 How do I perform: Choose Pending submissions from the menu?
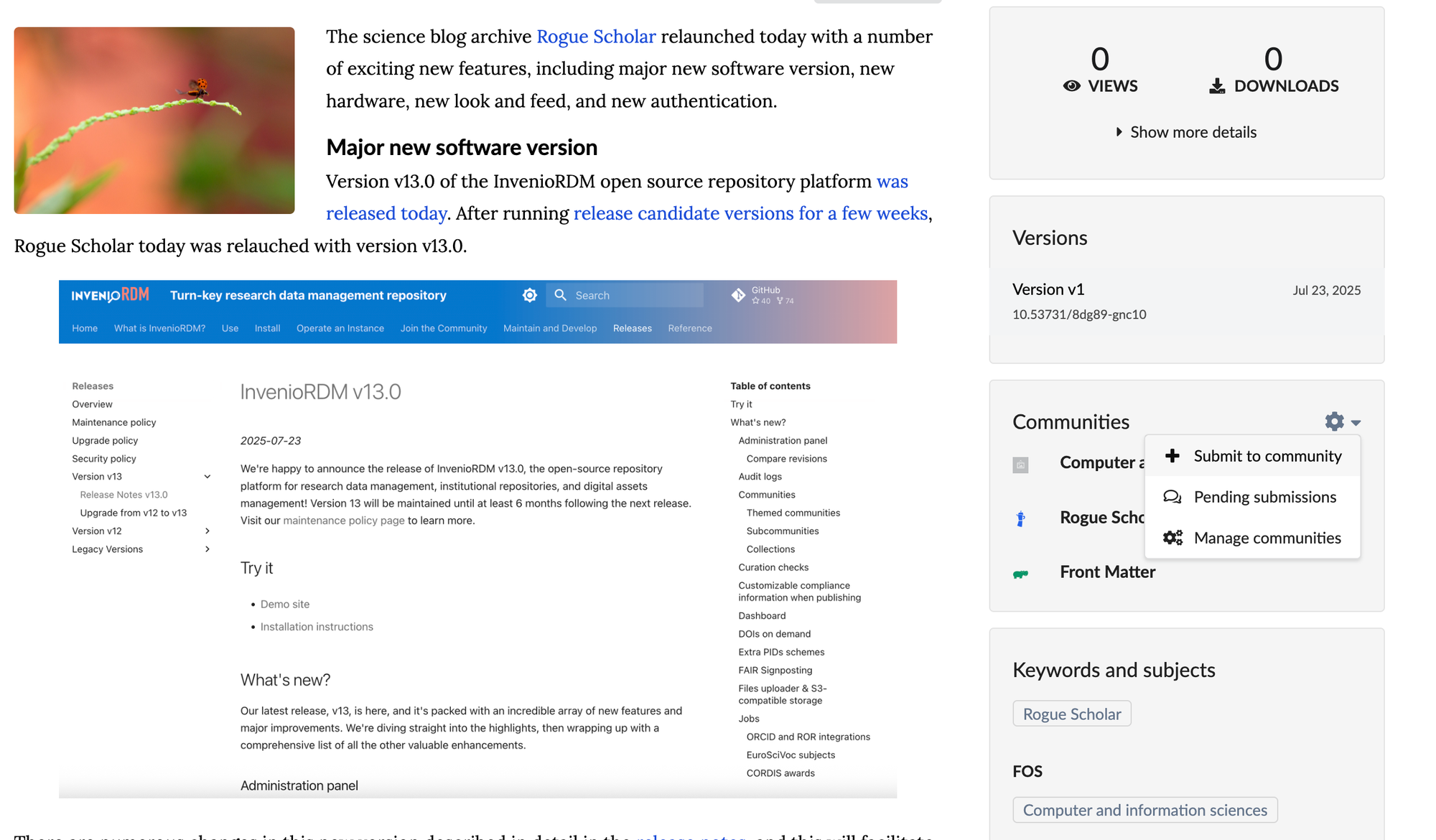[x=1264, y=497]
